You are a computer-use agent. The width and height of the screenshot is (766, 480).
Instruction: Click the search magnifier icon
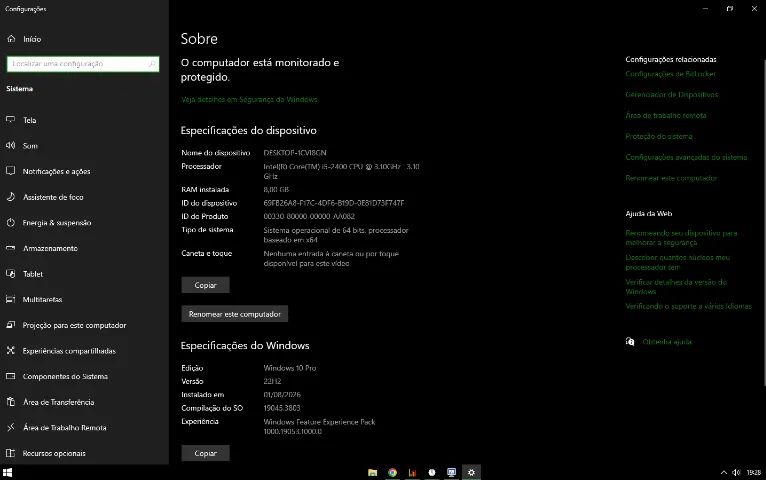point(152,64)
